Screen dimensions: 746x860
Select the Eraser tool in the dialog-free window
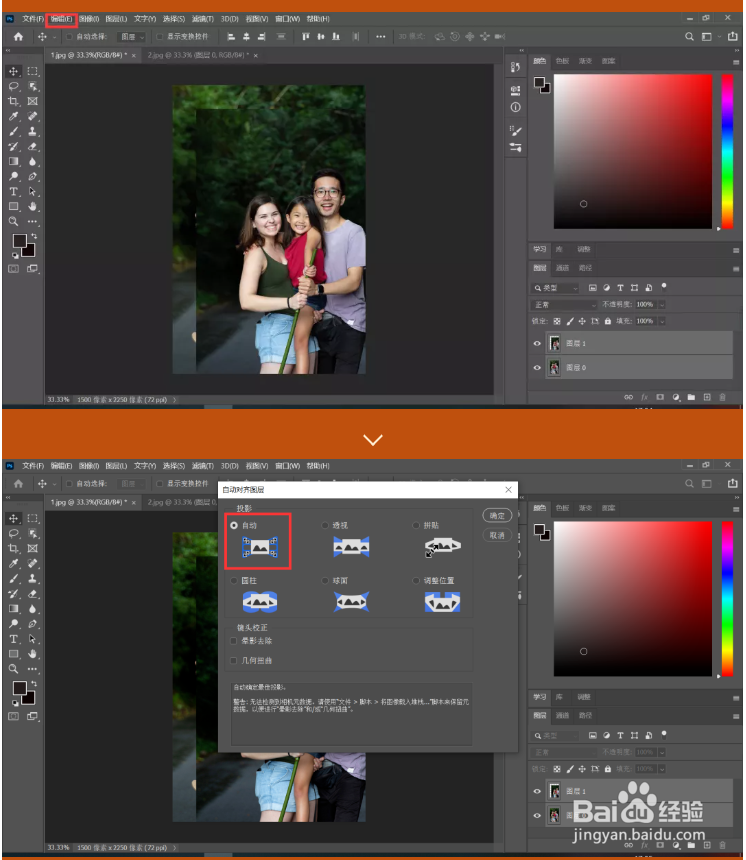tap(33, 146)
